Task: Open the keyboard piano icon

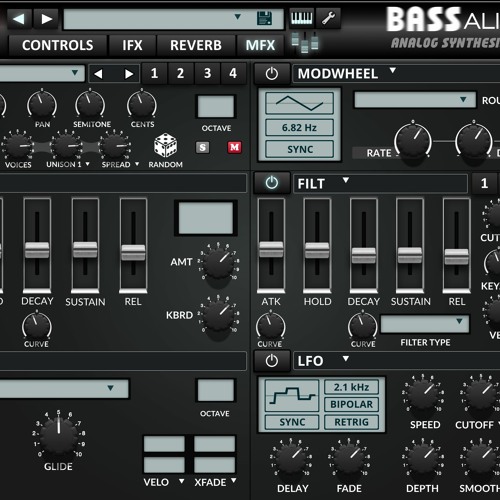Action: pos(301,18)
